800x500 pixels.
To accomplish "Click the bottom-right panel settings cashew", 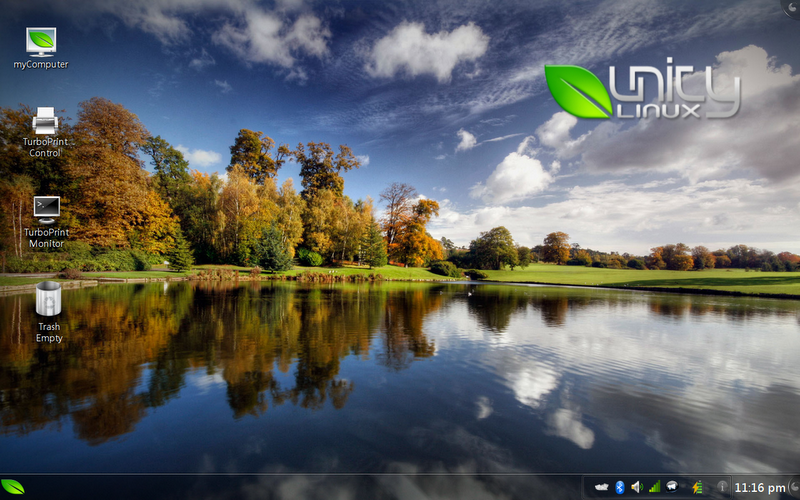I will 793,488.
